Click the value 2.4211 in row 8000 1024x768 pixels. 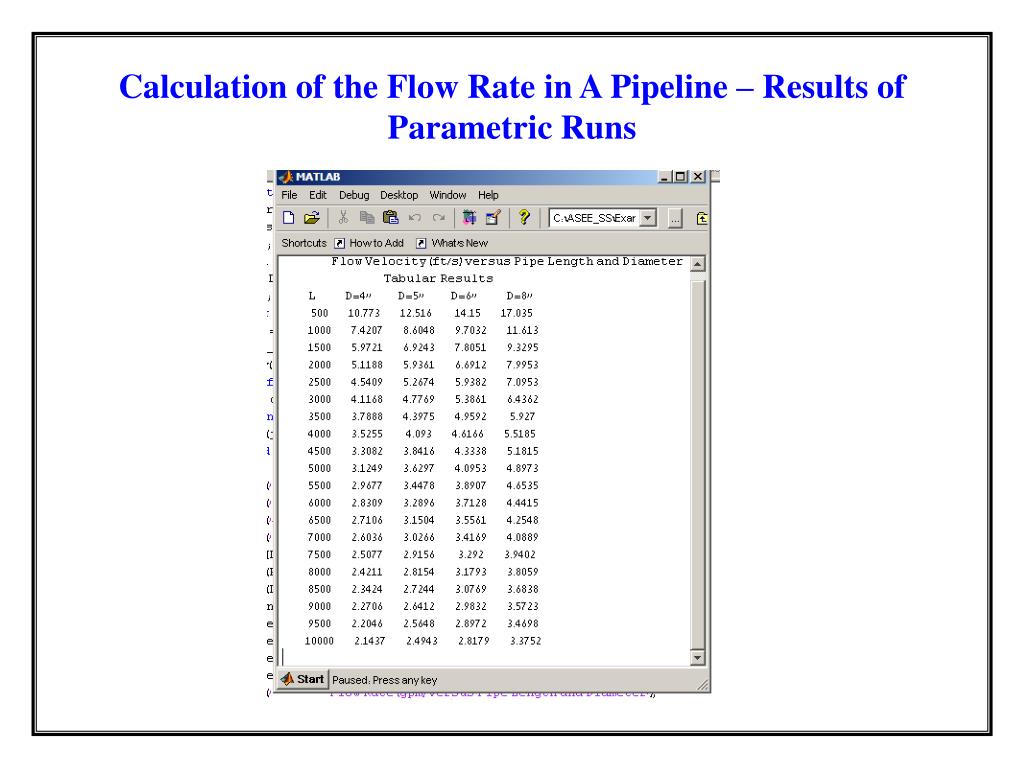click(366, 572)
